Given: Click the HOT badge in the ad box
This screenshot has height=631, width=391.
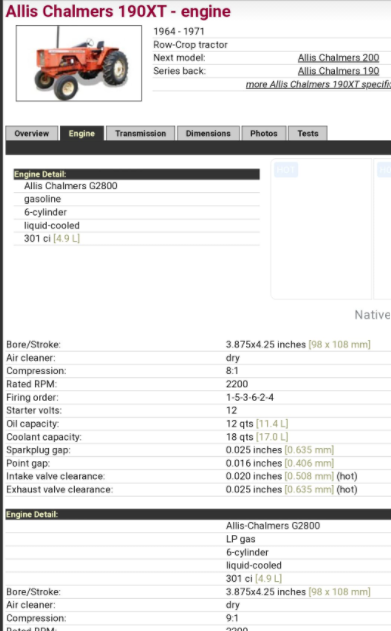Looking at the screenshot, I should point(286,170).
